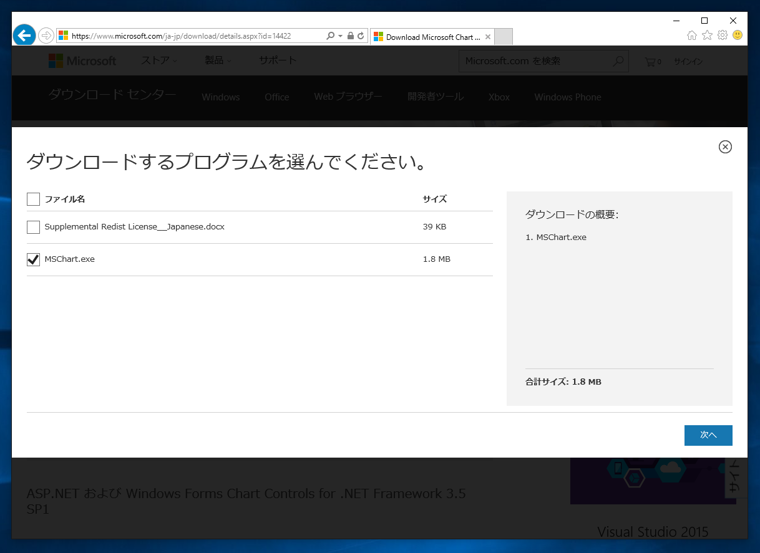Click the 次へ button
The image size is (760, 553).
[x=708, y=435]
